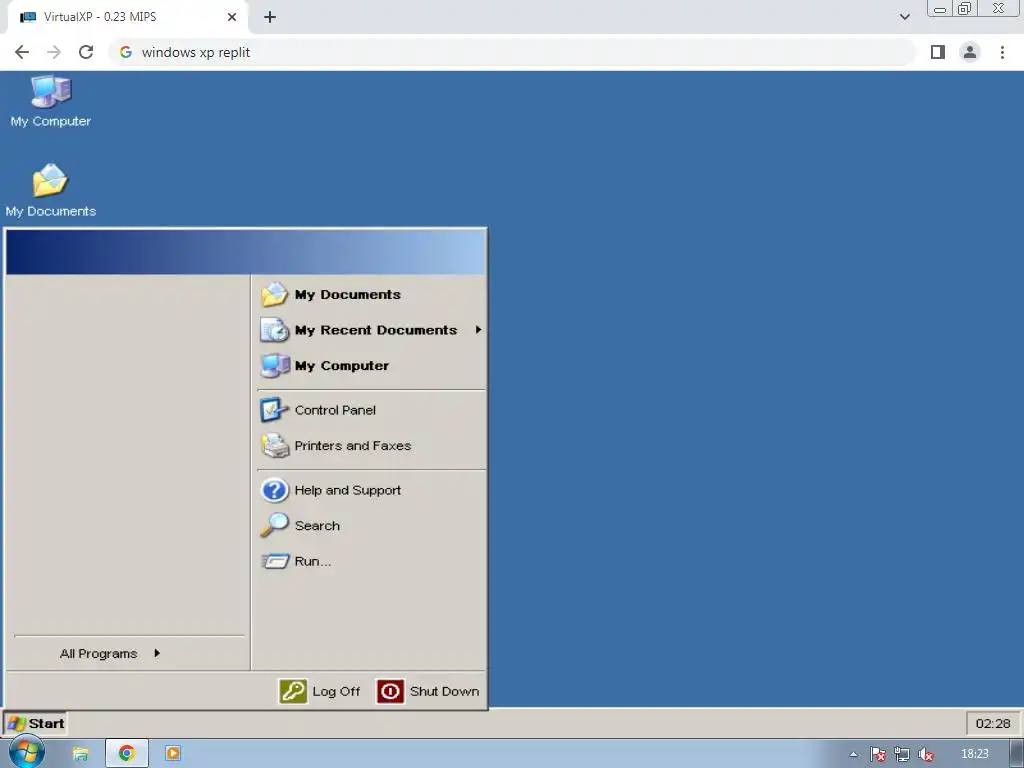Screen dimensions: 1024x768
Task: Click the host clock showing 18:23
Action: [x=975, y=754]
